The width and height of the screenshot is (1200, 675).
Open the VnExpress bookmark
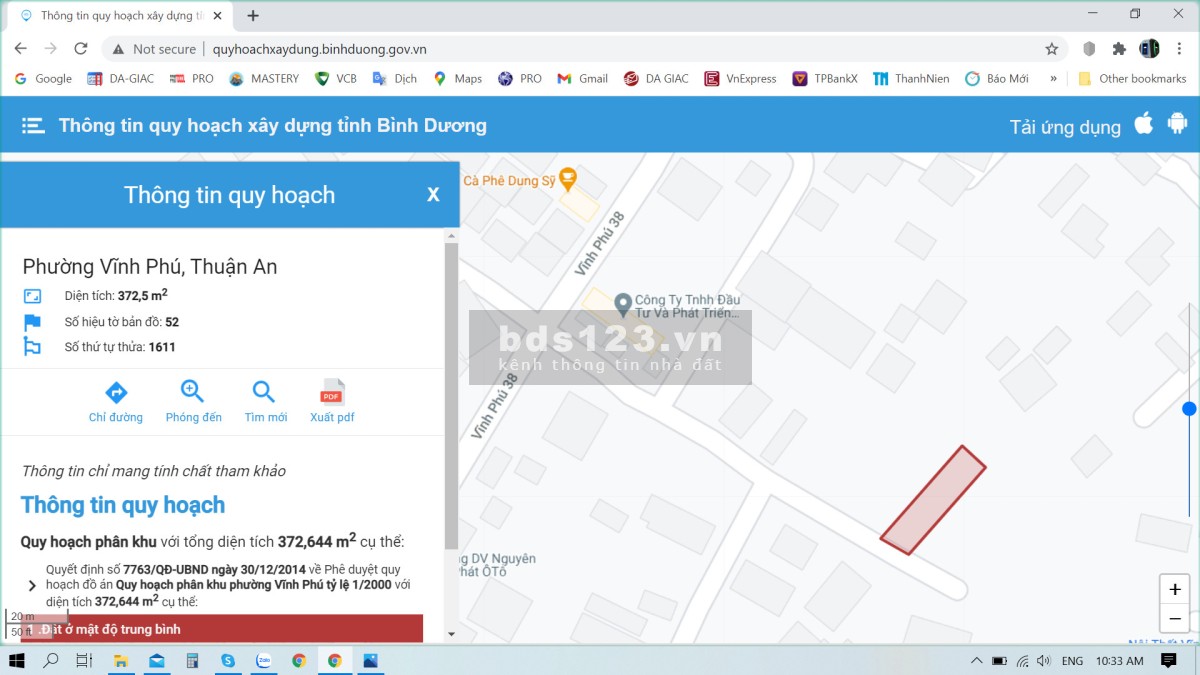pyautogui.click(x=741, y=78)
